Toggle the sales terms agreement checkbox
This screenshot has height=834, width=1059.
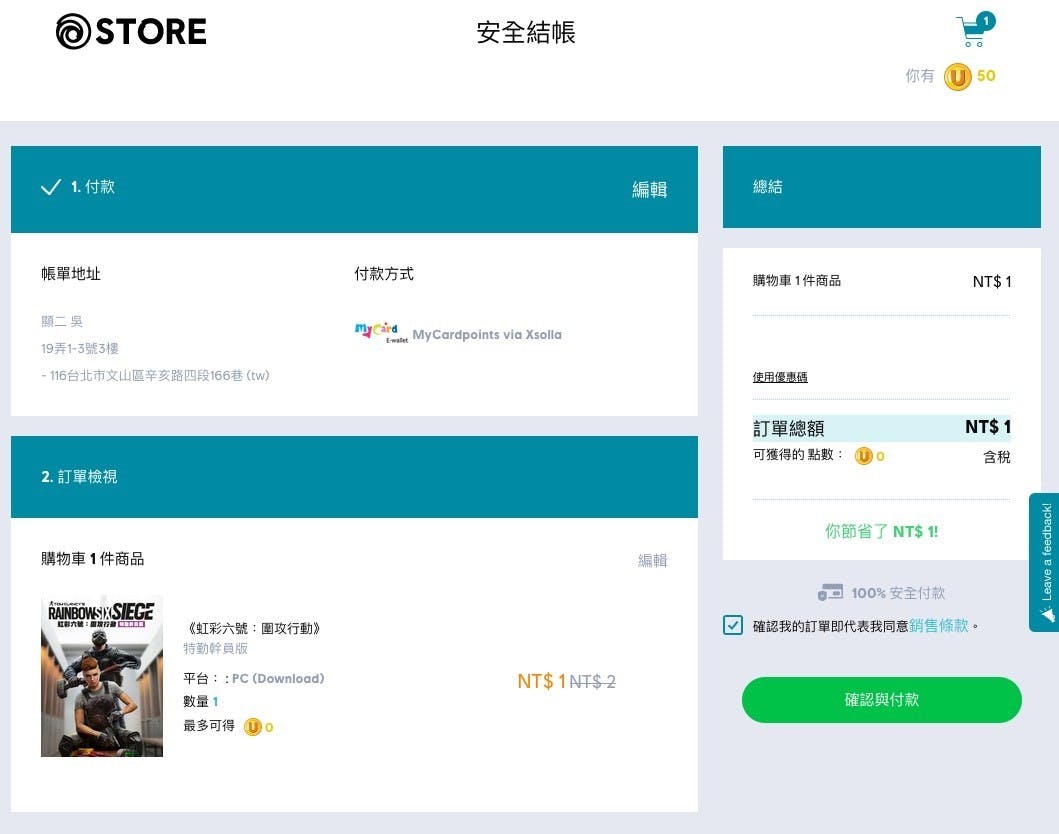[733, 625]
